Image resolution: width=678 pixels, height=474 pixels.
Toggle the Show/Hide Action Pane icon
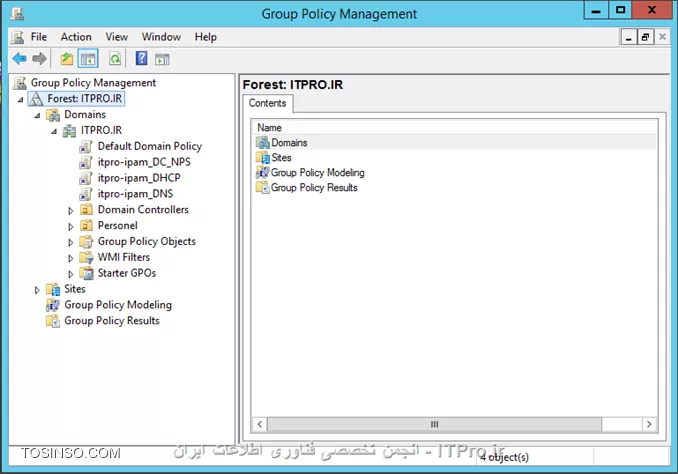point(162,59)
